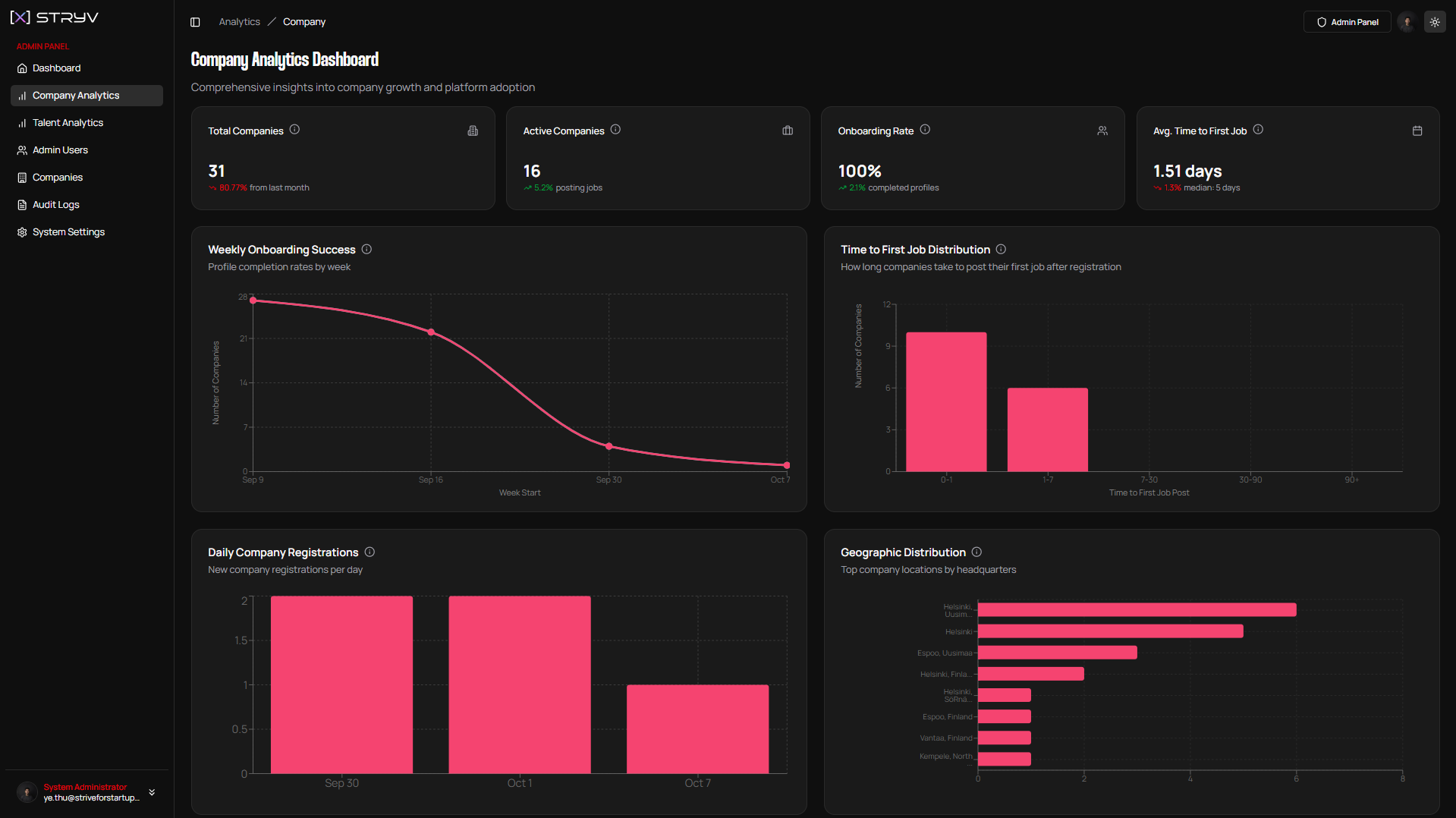
Task: Show info for Active Companies
Action: (615, 130)
